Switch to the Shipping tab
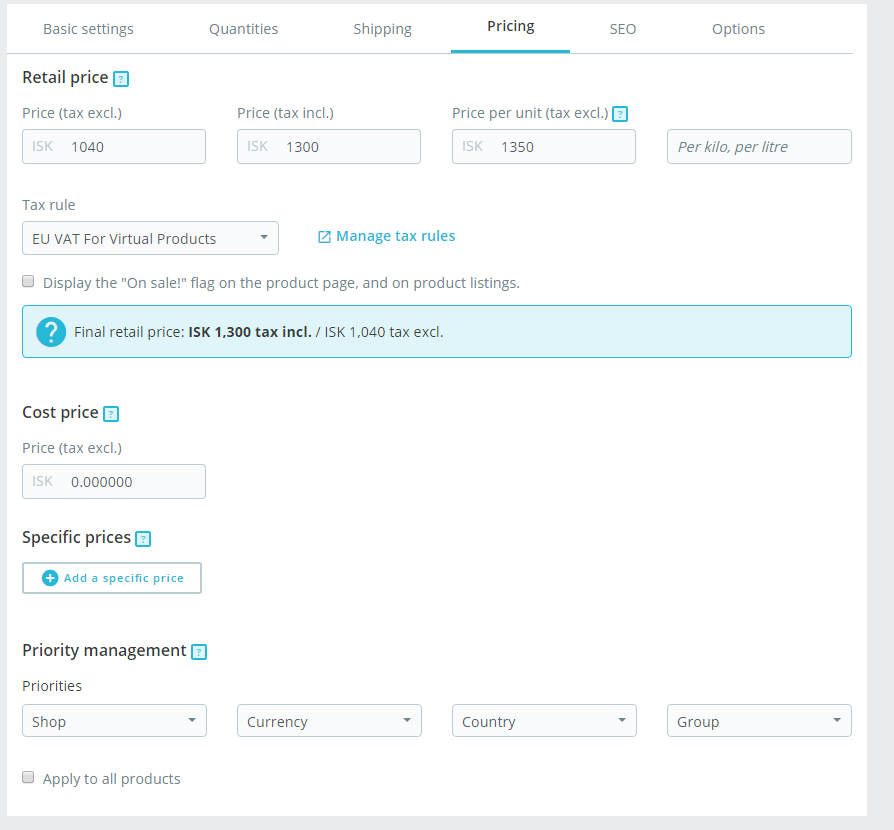Image resolution: width=894 pixels, height=830 pixels. 382,29
